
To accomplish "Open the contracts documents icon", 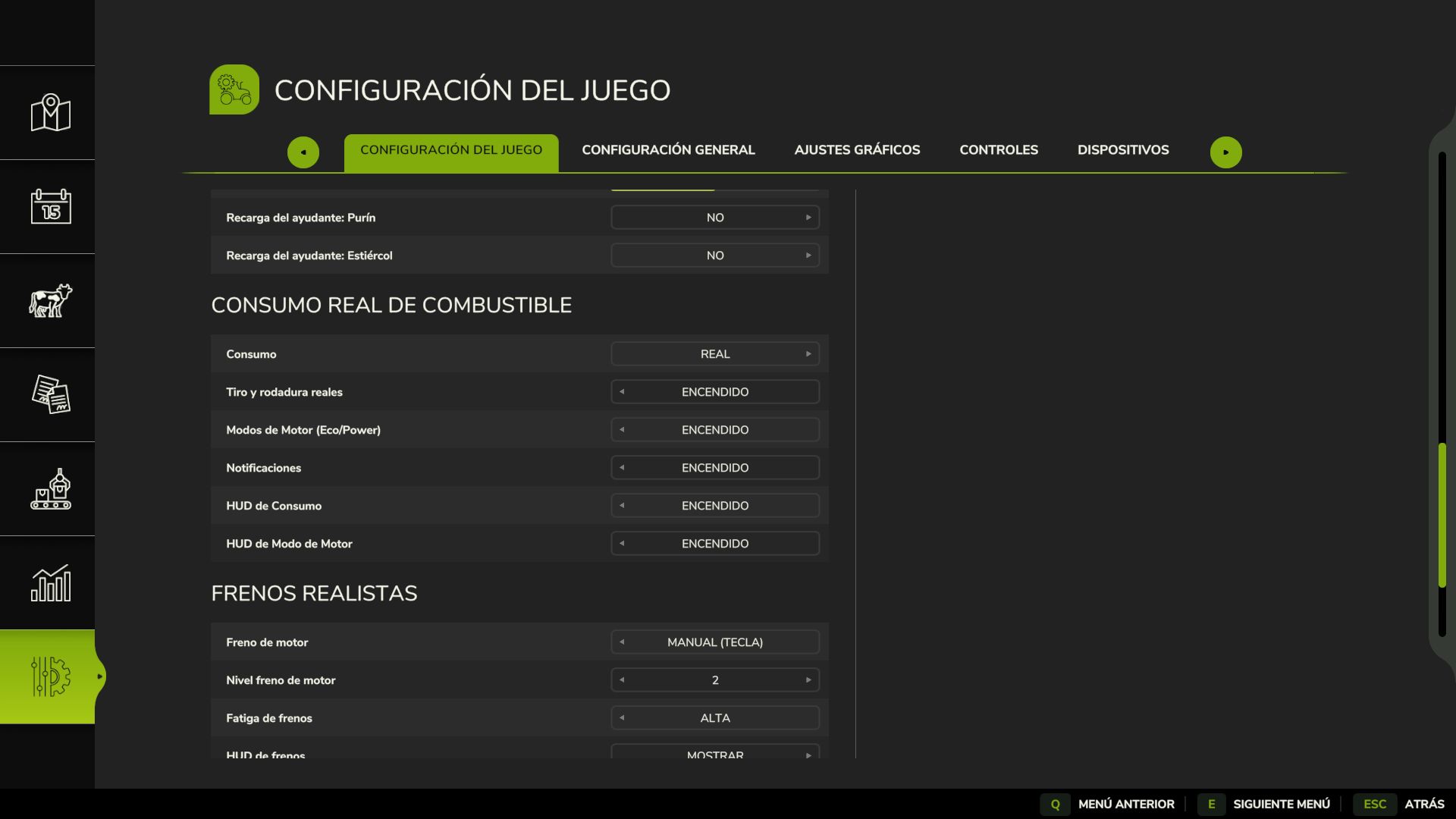I will pyautogui.click(x=50, y=394).
